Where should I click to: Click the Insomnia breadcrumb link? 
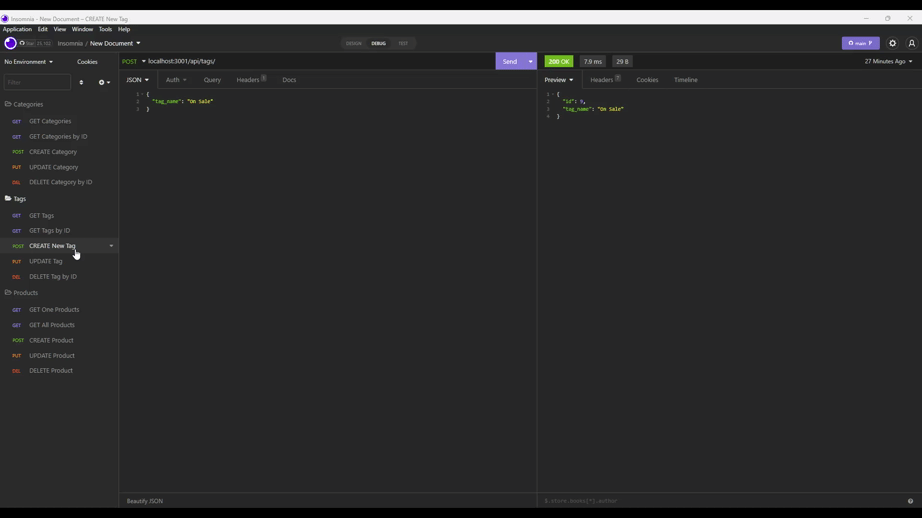[x=70, y=43]
